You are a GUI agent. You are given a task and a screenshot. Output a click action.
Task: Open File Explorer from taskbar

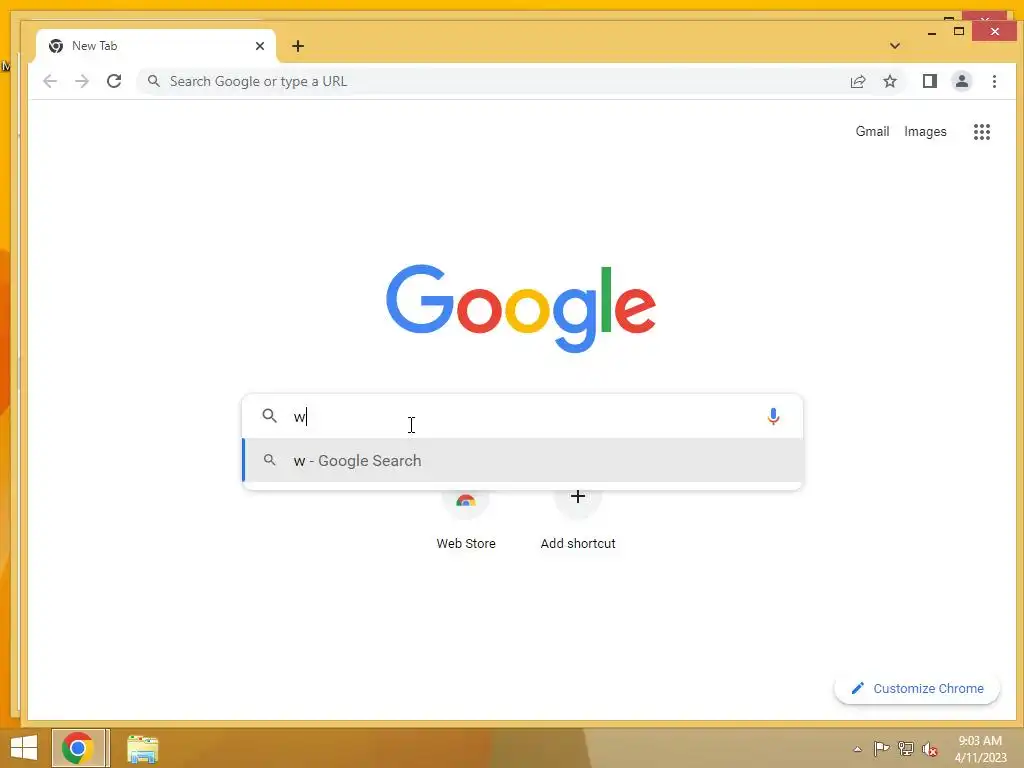pyautogui.click(x=142, y=748)
